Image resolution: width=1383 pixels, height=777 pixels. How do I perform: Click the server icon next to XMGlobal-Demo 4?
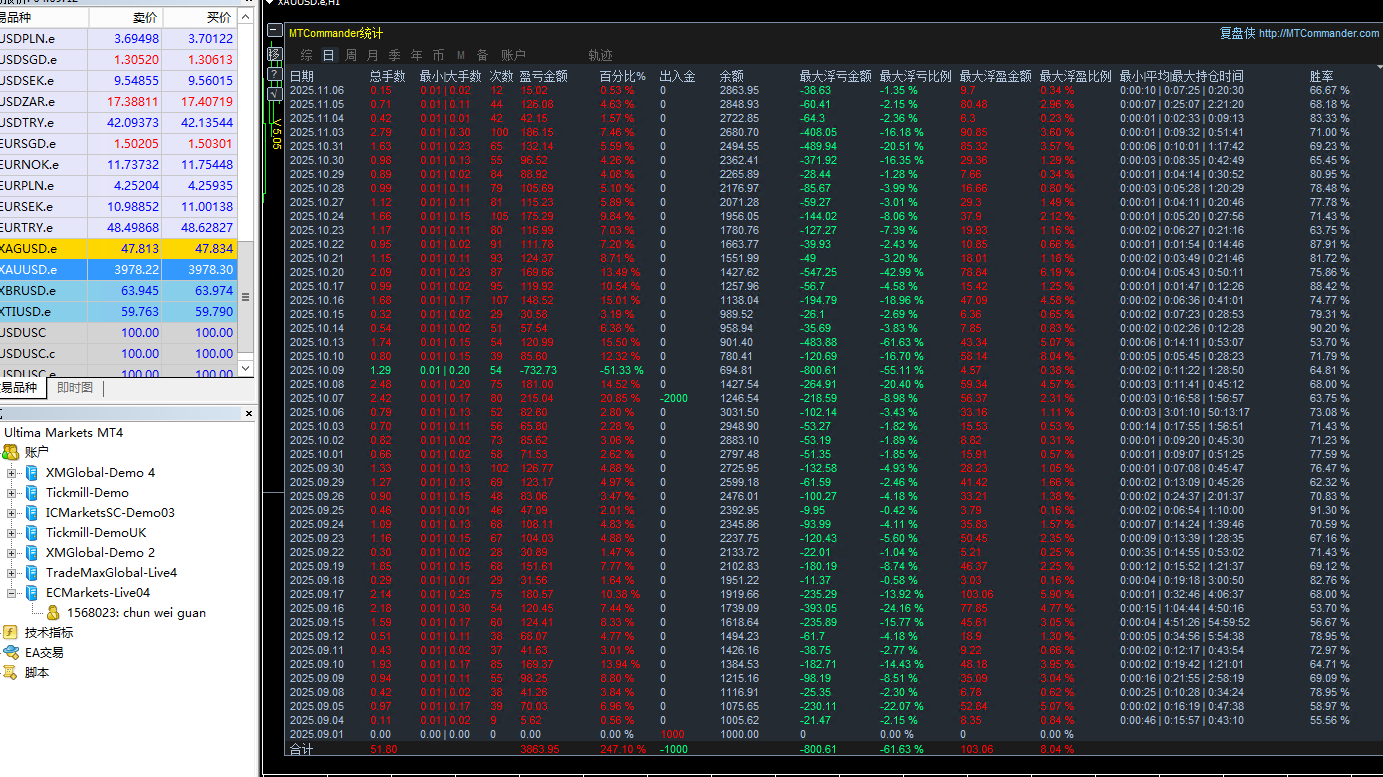(32, 472)
